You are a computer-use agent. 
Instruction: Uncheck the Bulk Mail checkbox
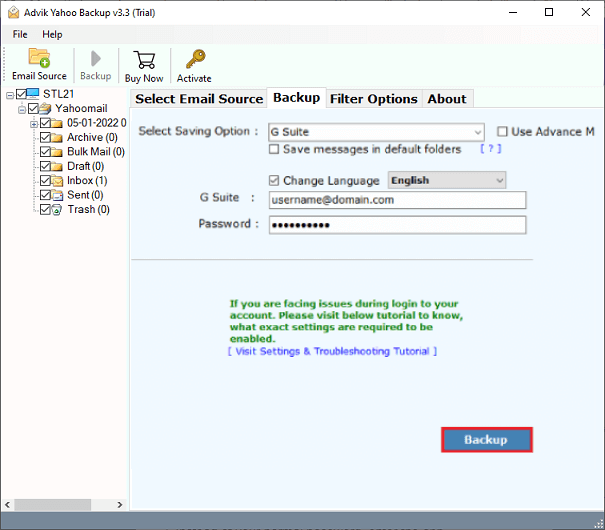(x=45, y=152)
